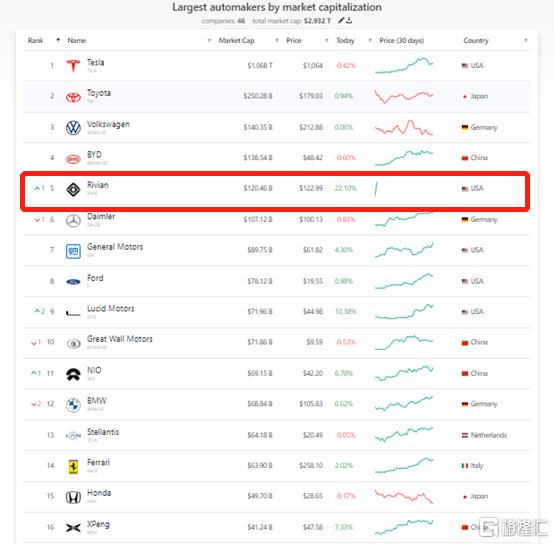
Task: Click the download icon beside market cap total
Action: click(349, 20)
